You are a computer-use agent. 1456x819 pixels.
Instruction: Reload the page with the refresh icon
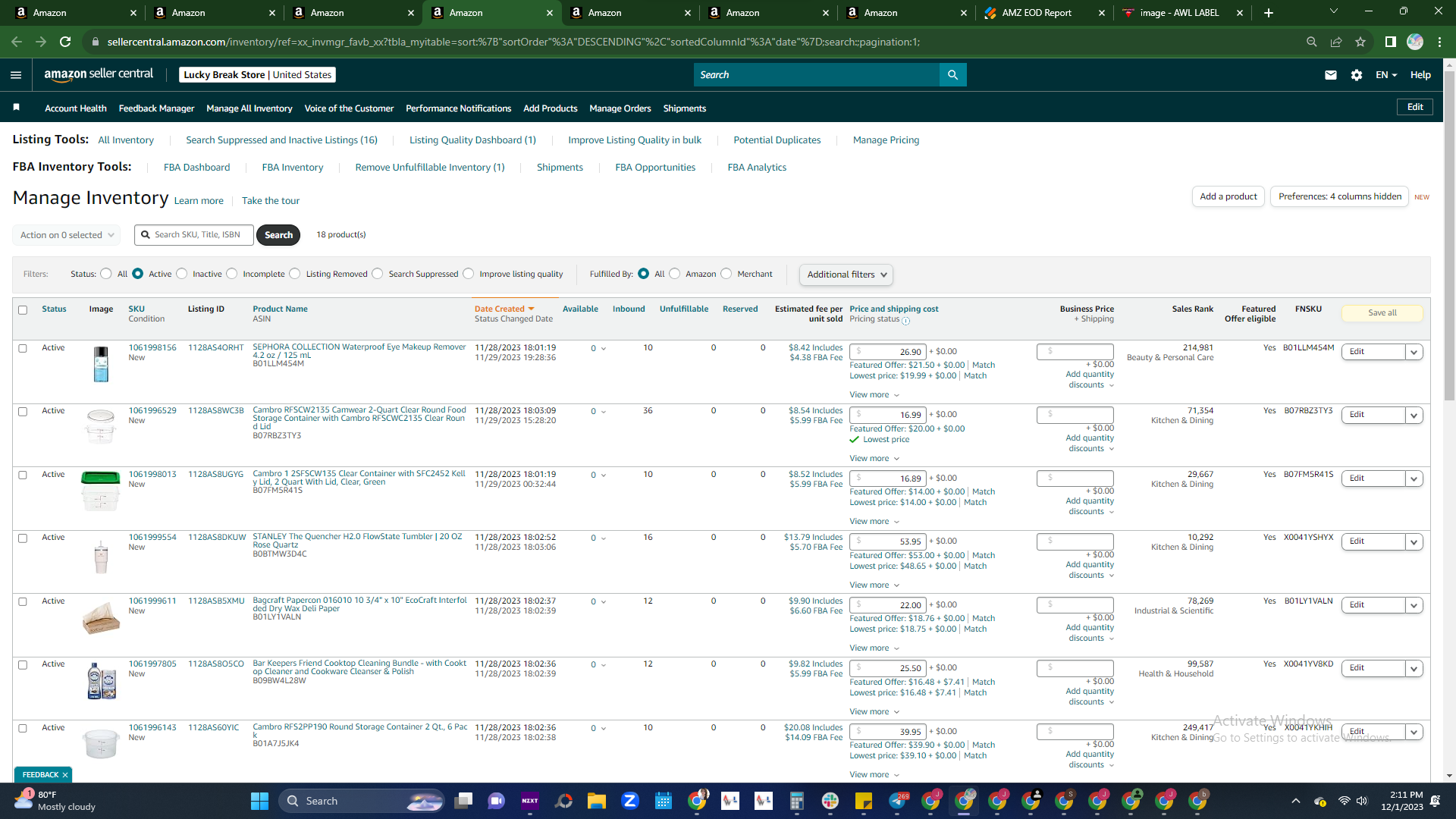point(65,42)
